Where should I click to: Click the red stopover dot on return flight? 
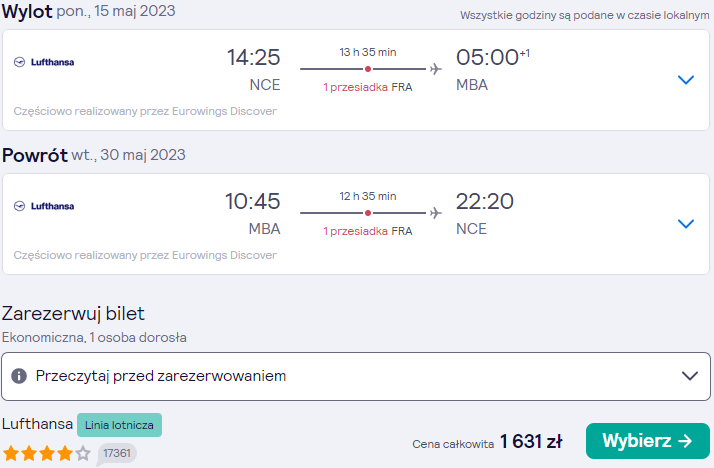click(368, 213)
